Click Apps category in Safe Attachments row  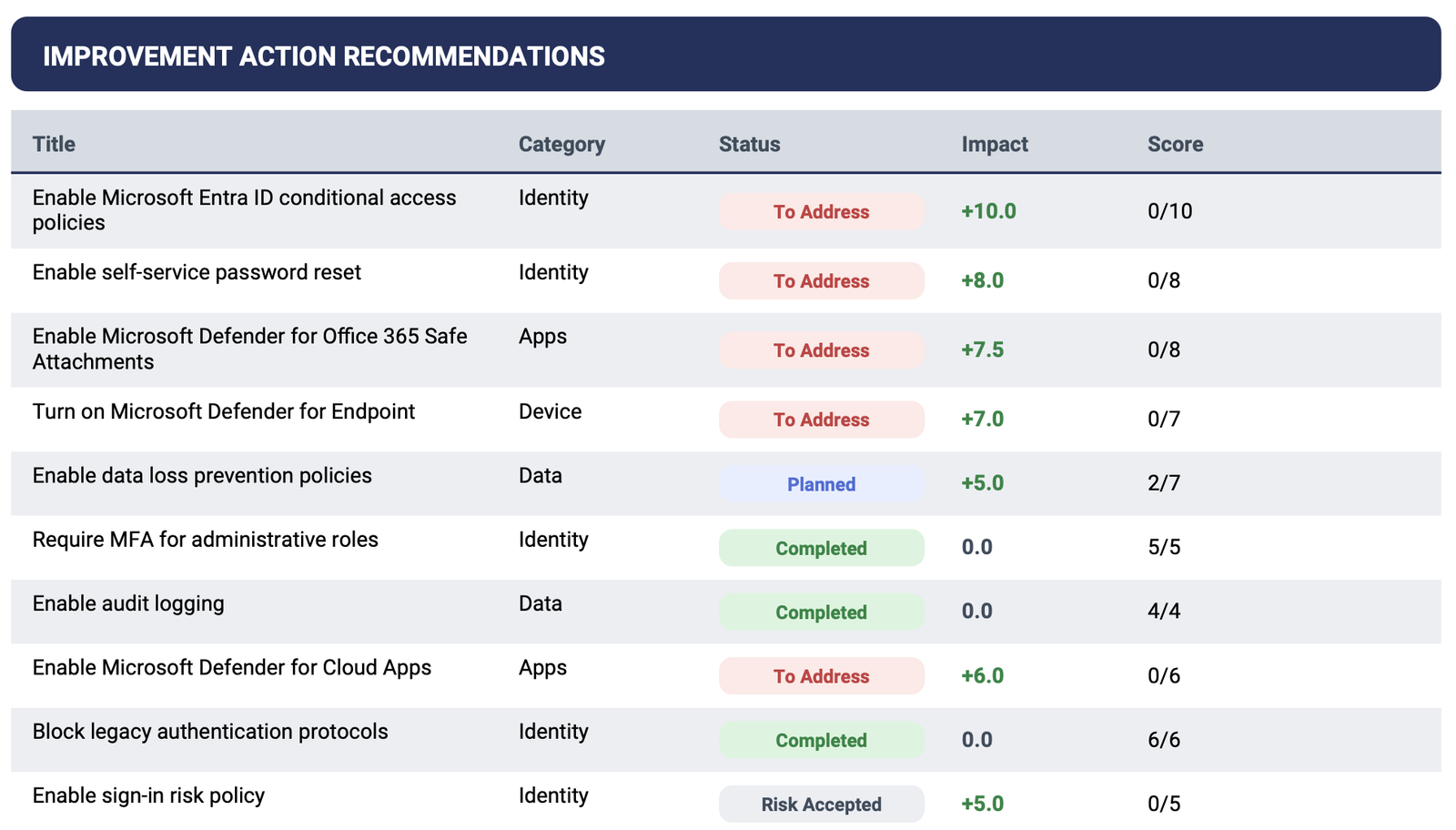coord(542,337)
